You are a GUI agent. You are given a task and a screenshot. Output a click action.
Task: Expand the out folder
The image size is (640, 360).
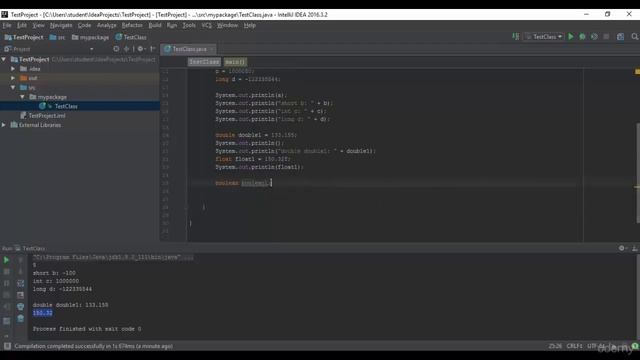13,78
